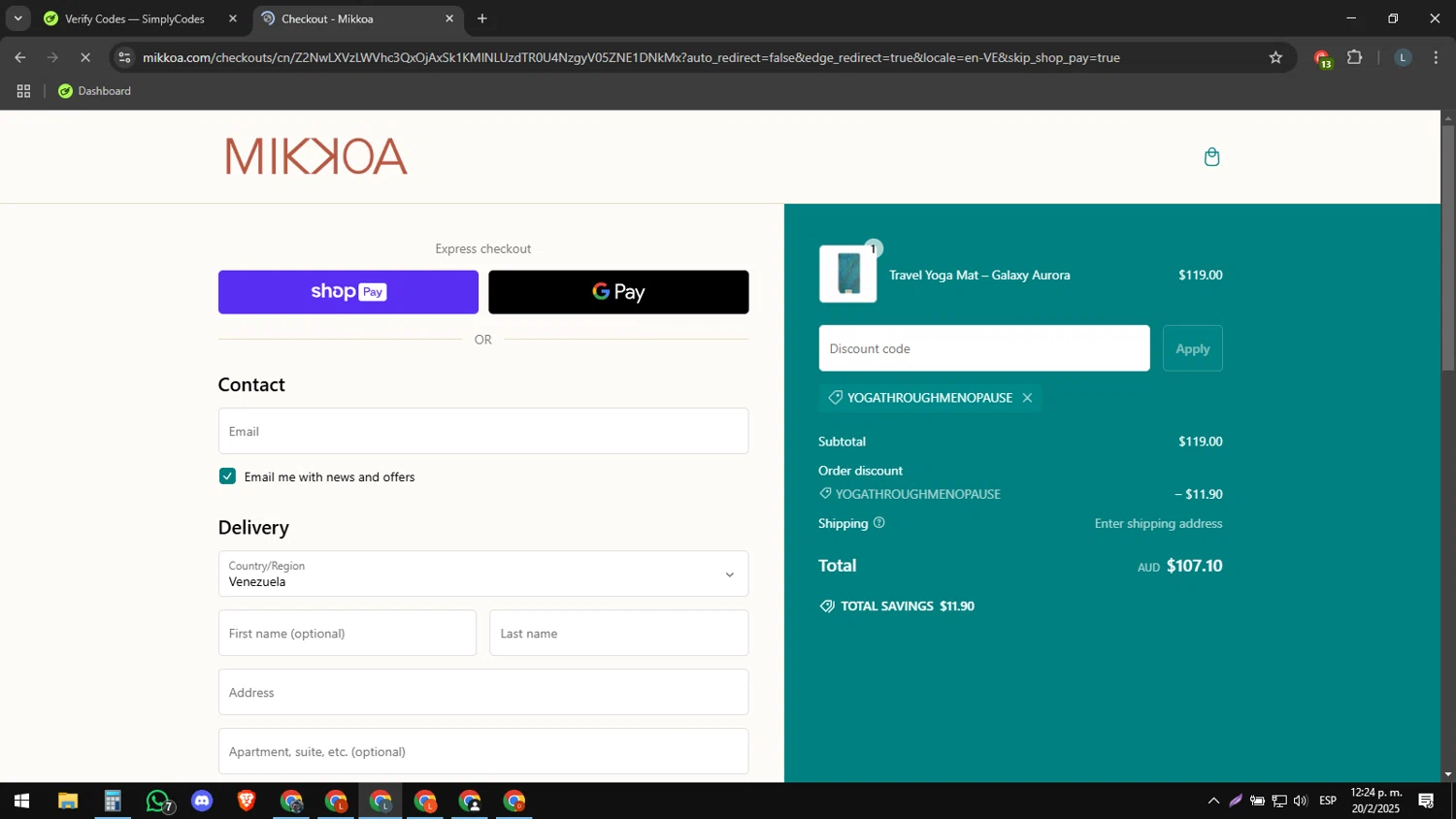Open the apps grid in bookmarks bar
Viewport: 1456px width, 819px height.
pyautogui.click(x=23, y=91)
